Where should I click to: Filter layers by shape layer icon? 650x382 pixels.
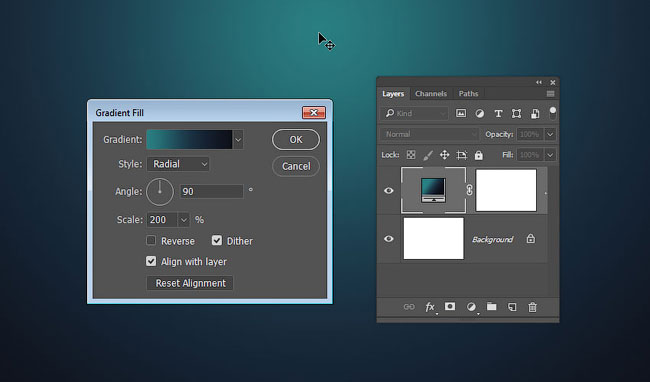[x=516, y=114]
